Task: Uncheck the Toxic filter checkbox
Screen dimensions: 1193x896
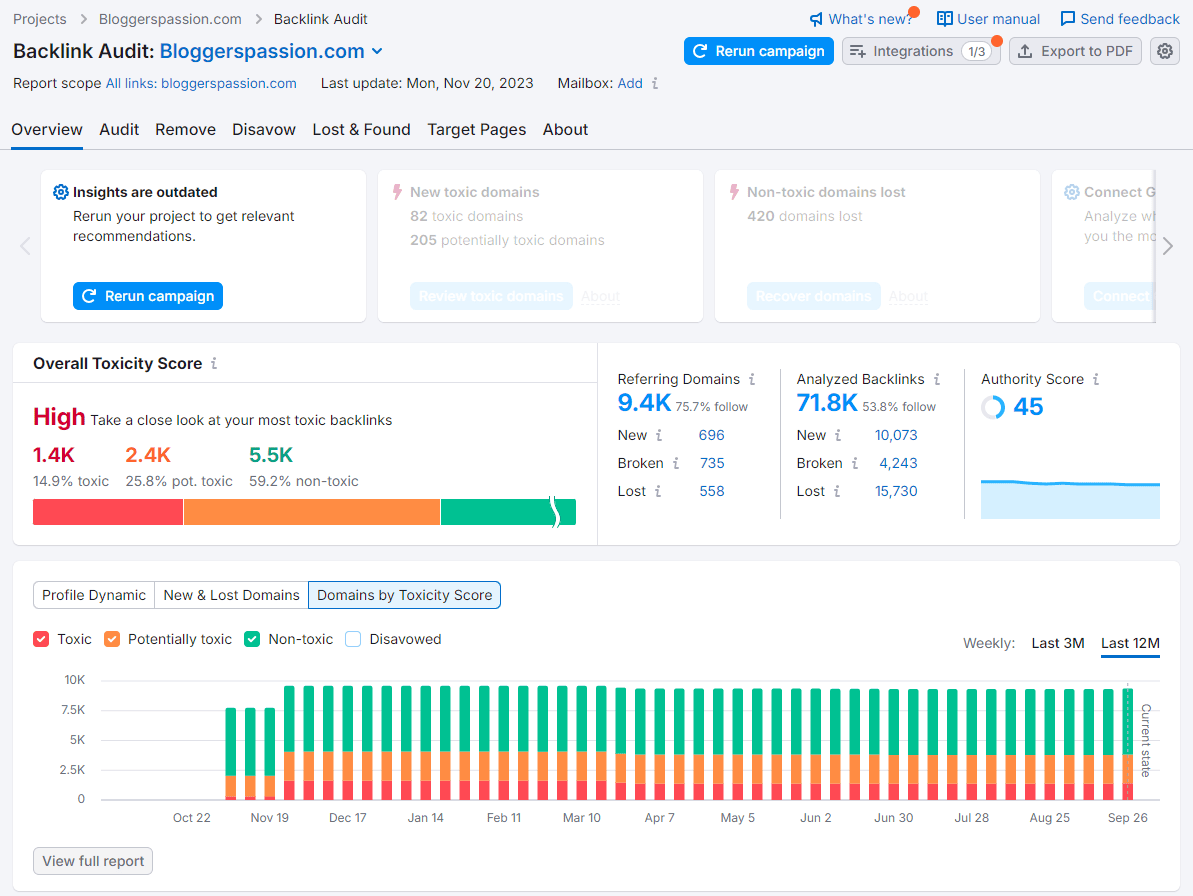Action: tap(40, 638)
